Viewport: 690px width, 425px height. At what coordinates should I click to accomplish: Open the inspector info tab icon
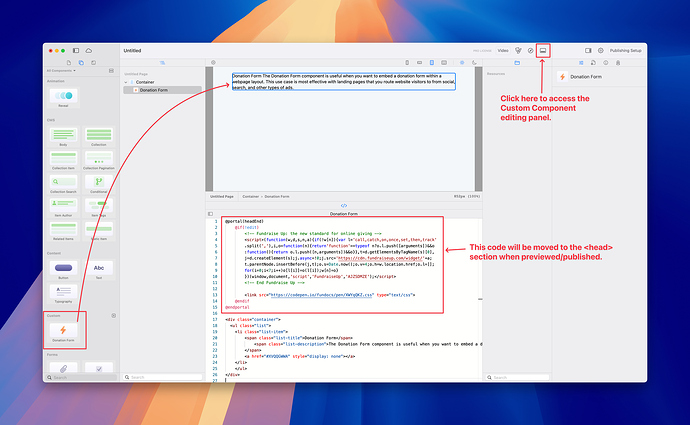pos(606,63)
